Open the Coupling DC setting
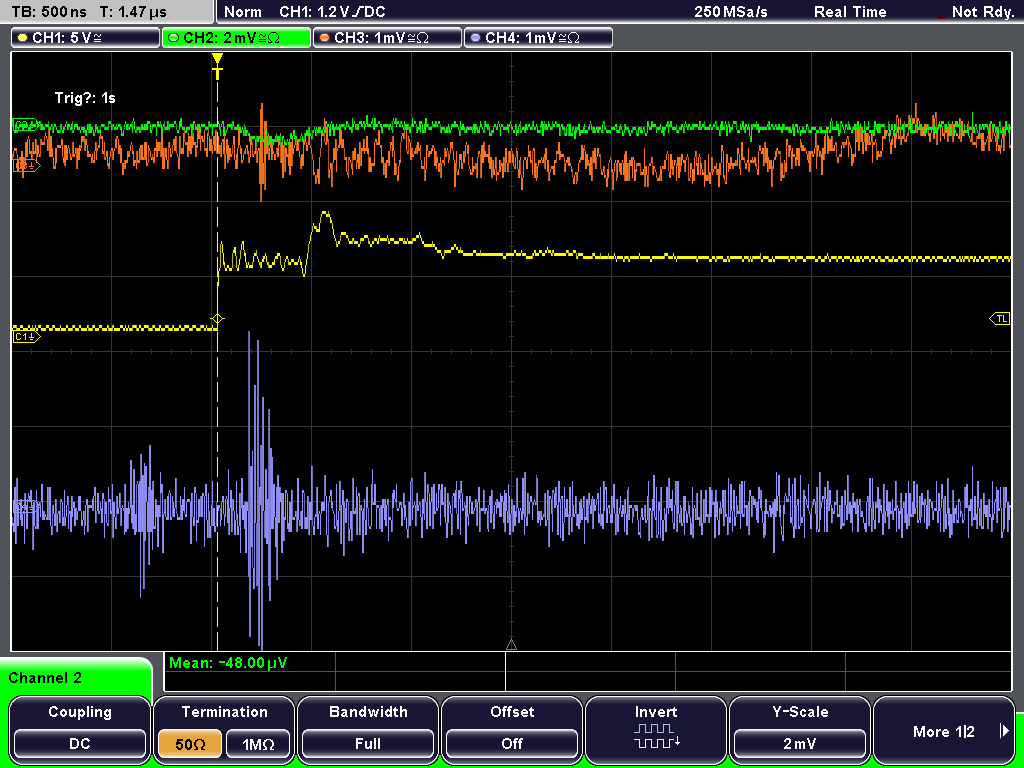The width and height of the screenshot is (1024, 768). [80, 729]
